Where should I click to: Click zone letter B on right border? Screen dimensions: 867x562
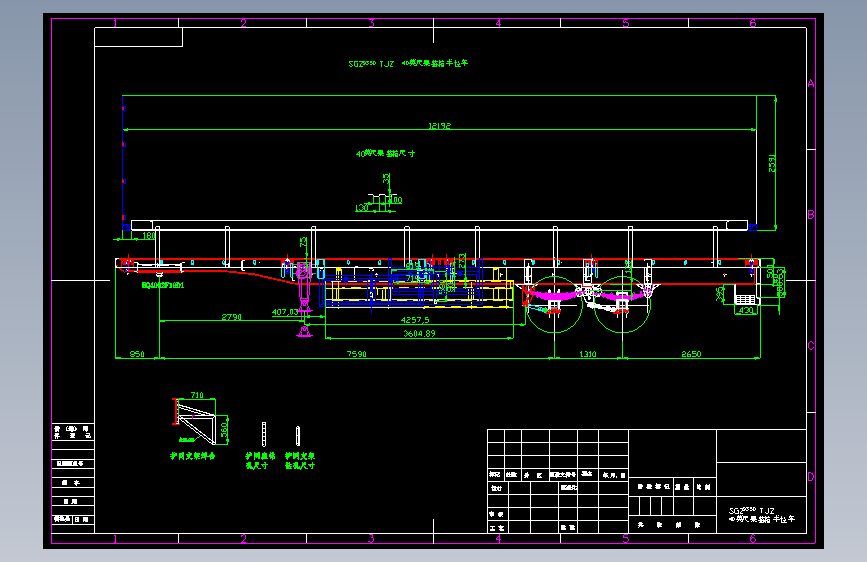811,215
